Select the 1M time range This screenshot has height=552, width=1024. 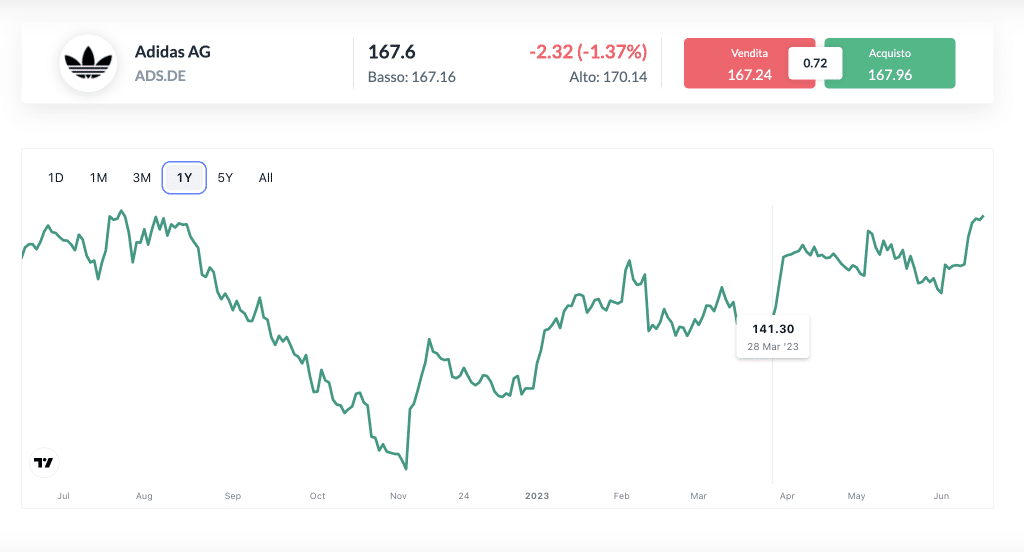(99, 178)
